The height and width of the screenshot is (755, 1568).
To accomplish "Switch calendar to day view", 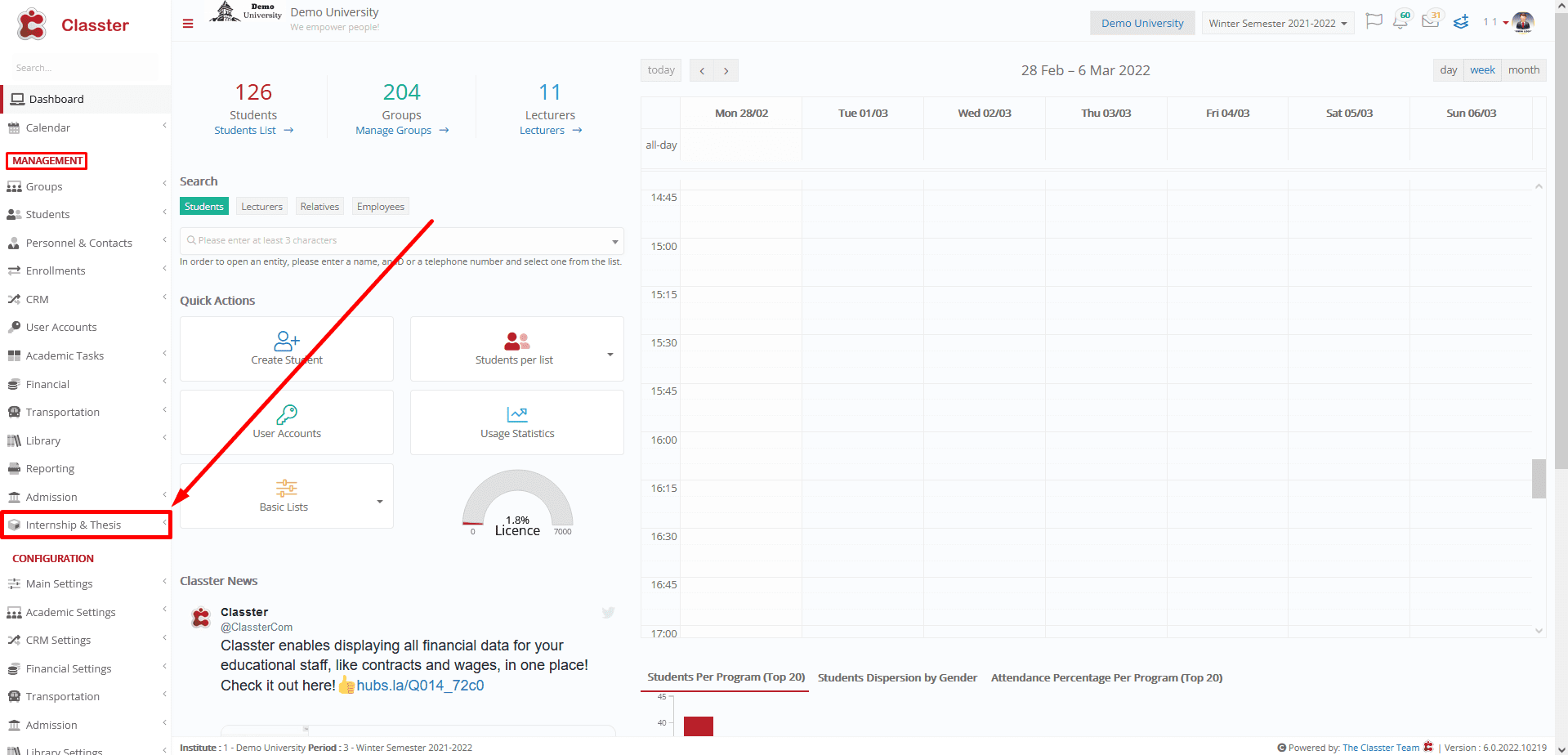I will click(x=1448, y=69).
